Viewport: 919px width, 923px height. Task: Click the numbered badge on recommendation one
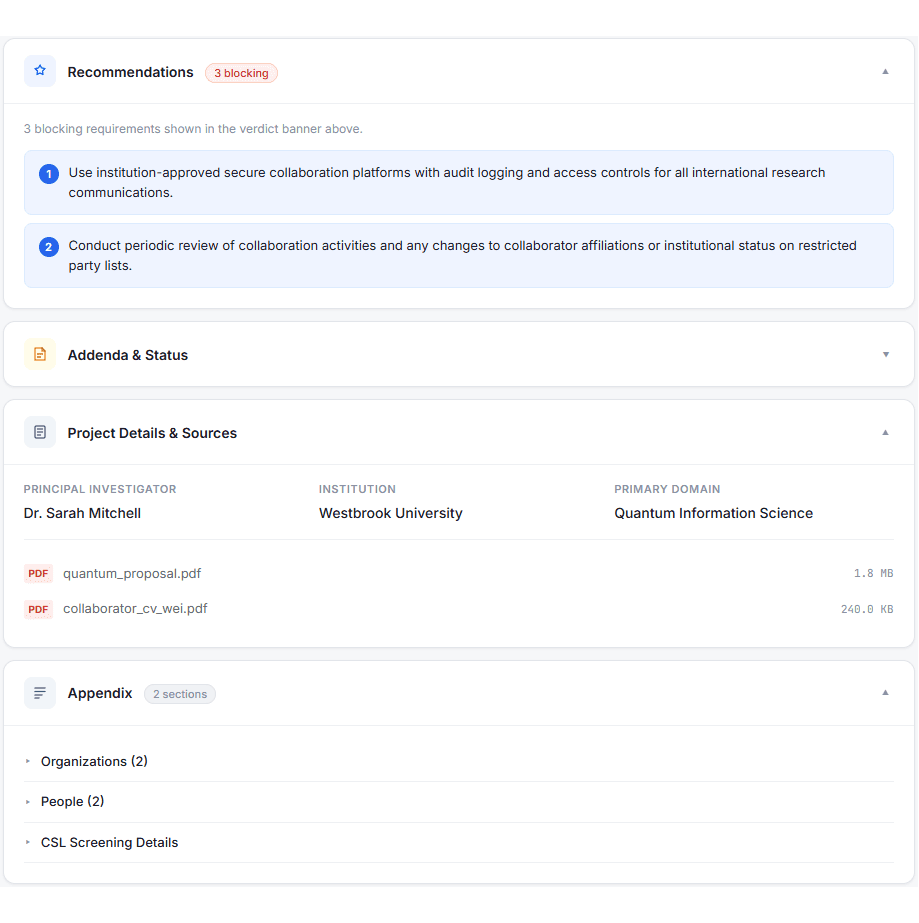point(48,173)
